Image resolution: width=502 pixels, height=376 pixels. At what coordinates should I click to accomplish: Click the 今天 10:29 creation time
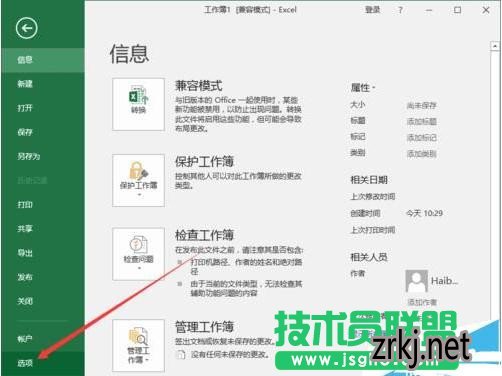425,213
